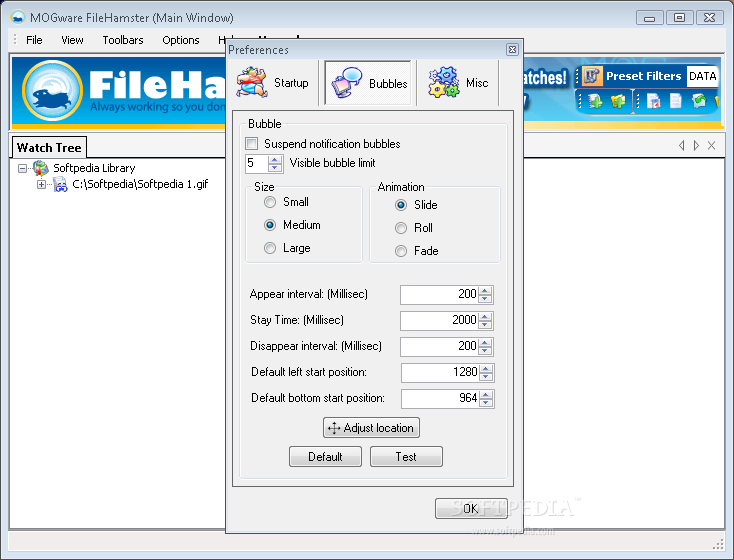This screenshot has height=560, width=734.
Task: Click the Disappear interval field showing 200
Action: click(440, 346)
